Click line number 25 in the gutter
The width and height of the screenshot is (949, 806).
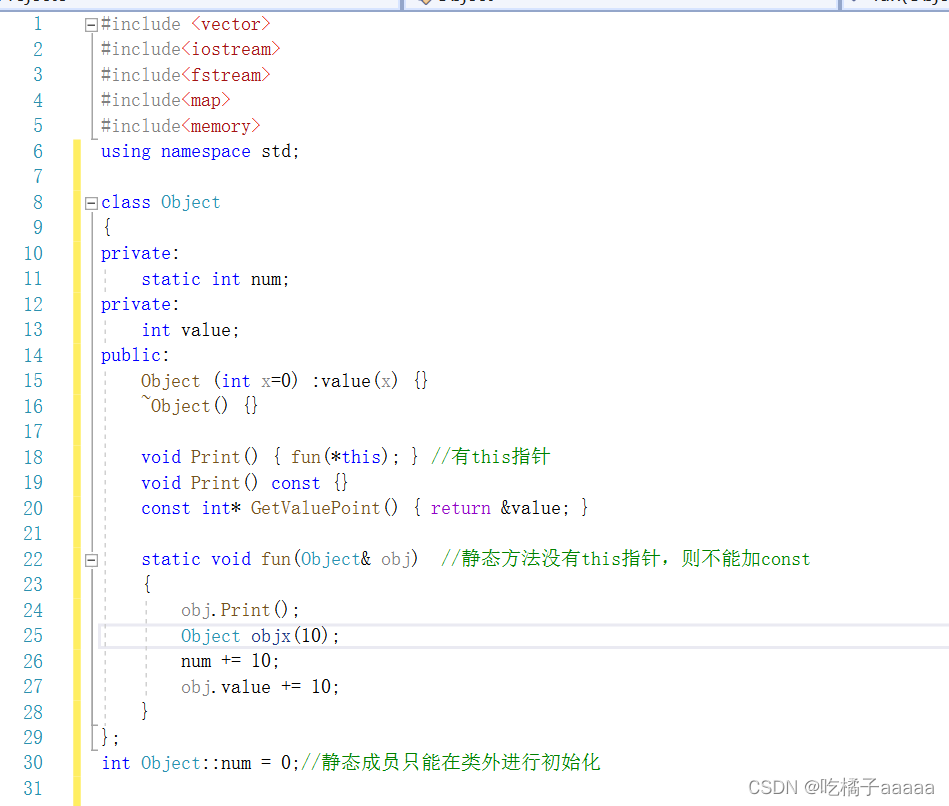[x=33, y=636]
